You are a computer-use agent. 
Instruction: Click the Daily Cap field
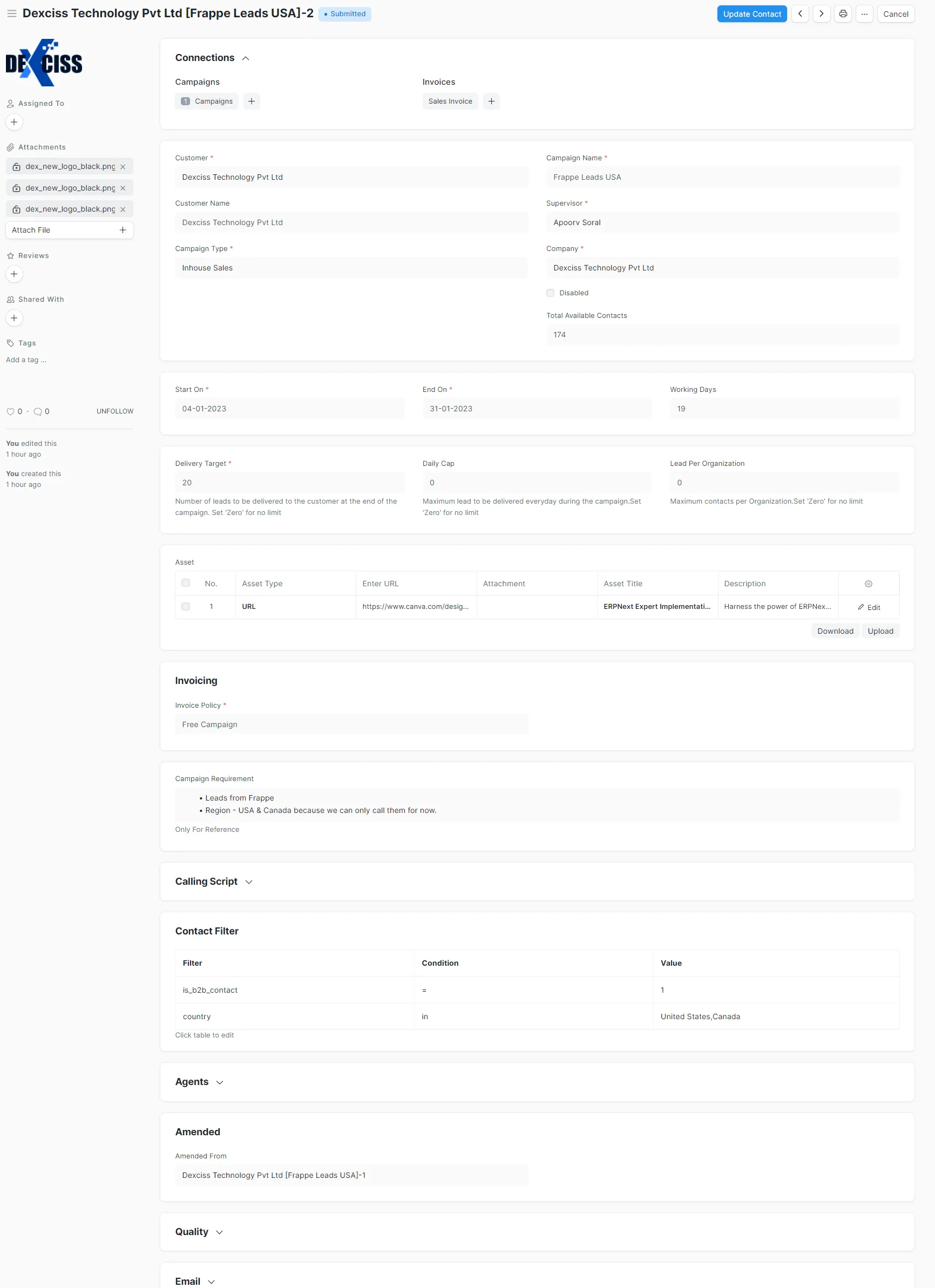pyautogui.click(x=537, y=483)
